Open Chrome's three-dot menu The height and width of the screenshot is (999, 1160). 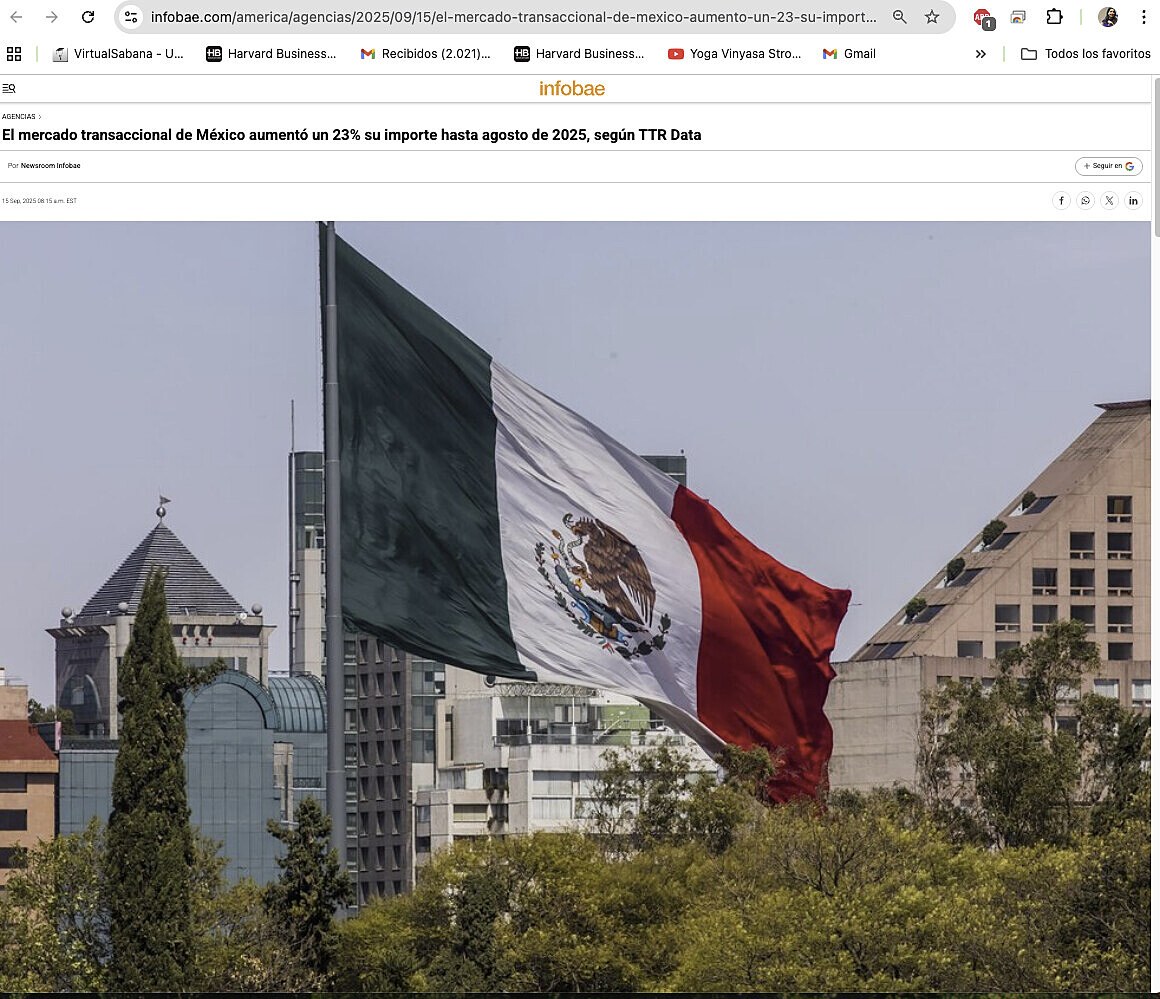click(x=1143, y=17)
